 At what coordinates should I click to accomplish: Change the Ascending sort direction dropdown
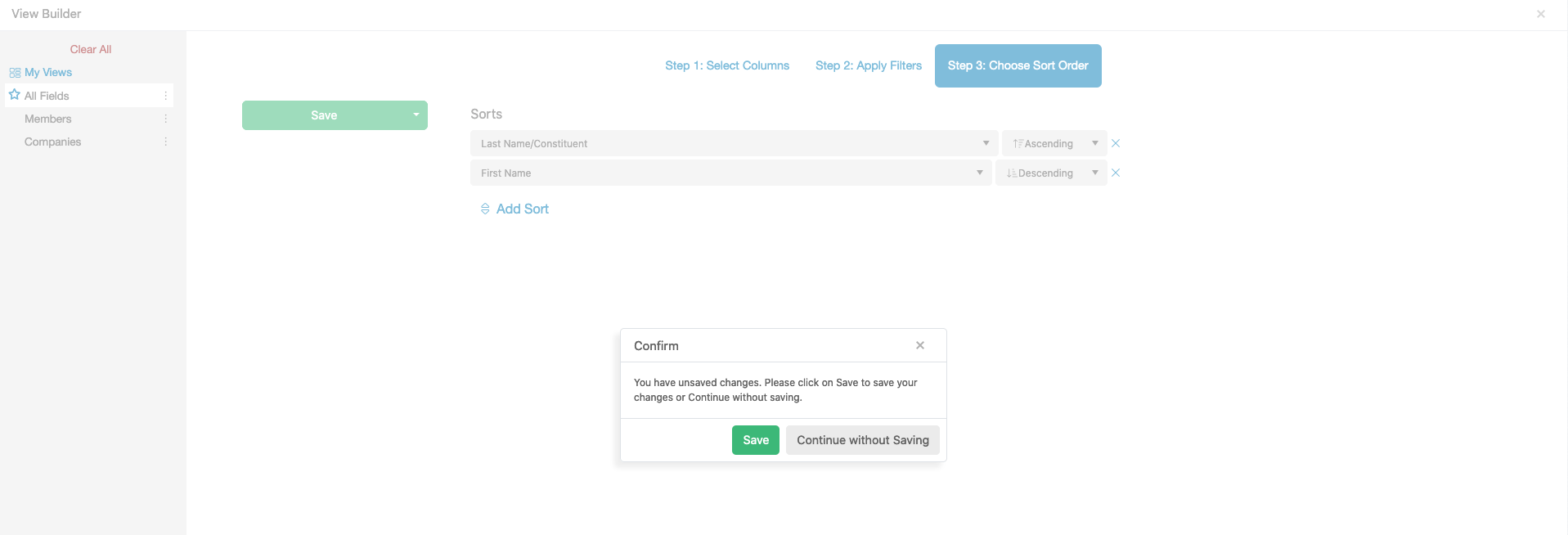[x=1054, y=143]
